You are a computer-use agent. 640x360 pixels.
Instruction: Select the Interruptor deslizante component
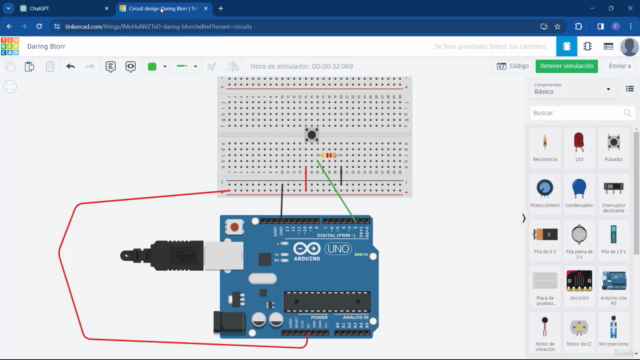[x=613, y=193]
